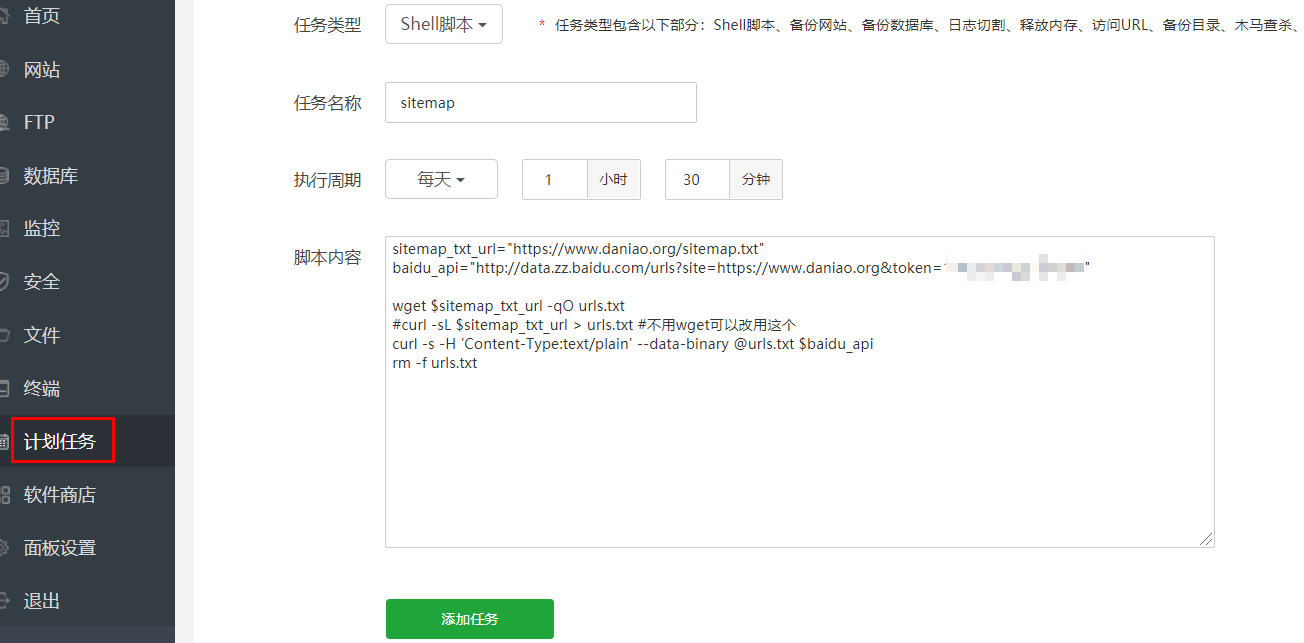Click the monitor icon beside 监控
The image size is (1304, 643).
pyautogui.click(x=4, y=229)
